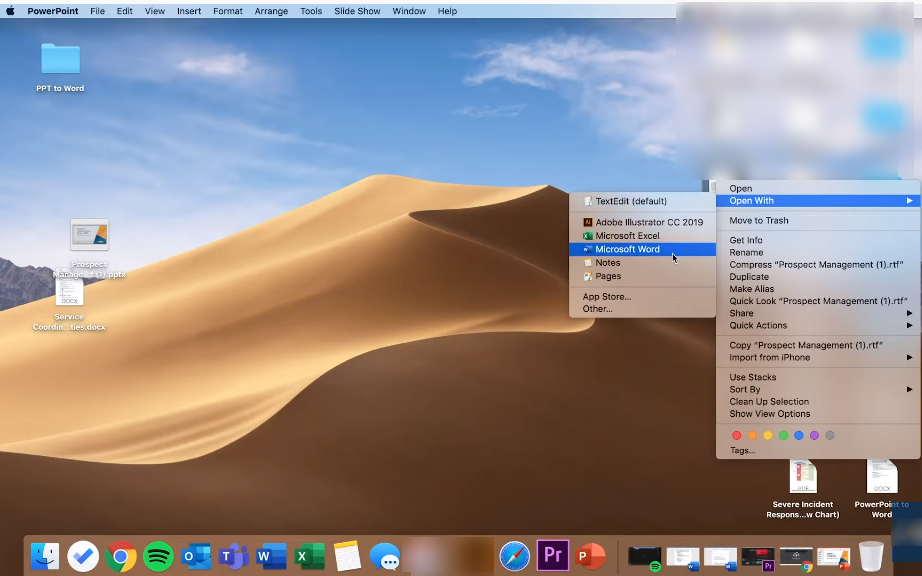Expand the Quick Actions submenu
This screenshot has height=576, width=922.
818,326
